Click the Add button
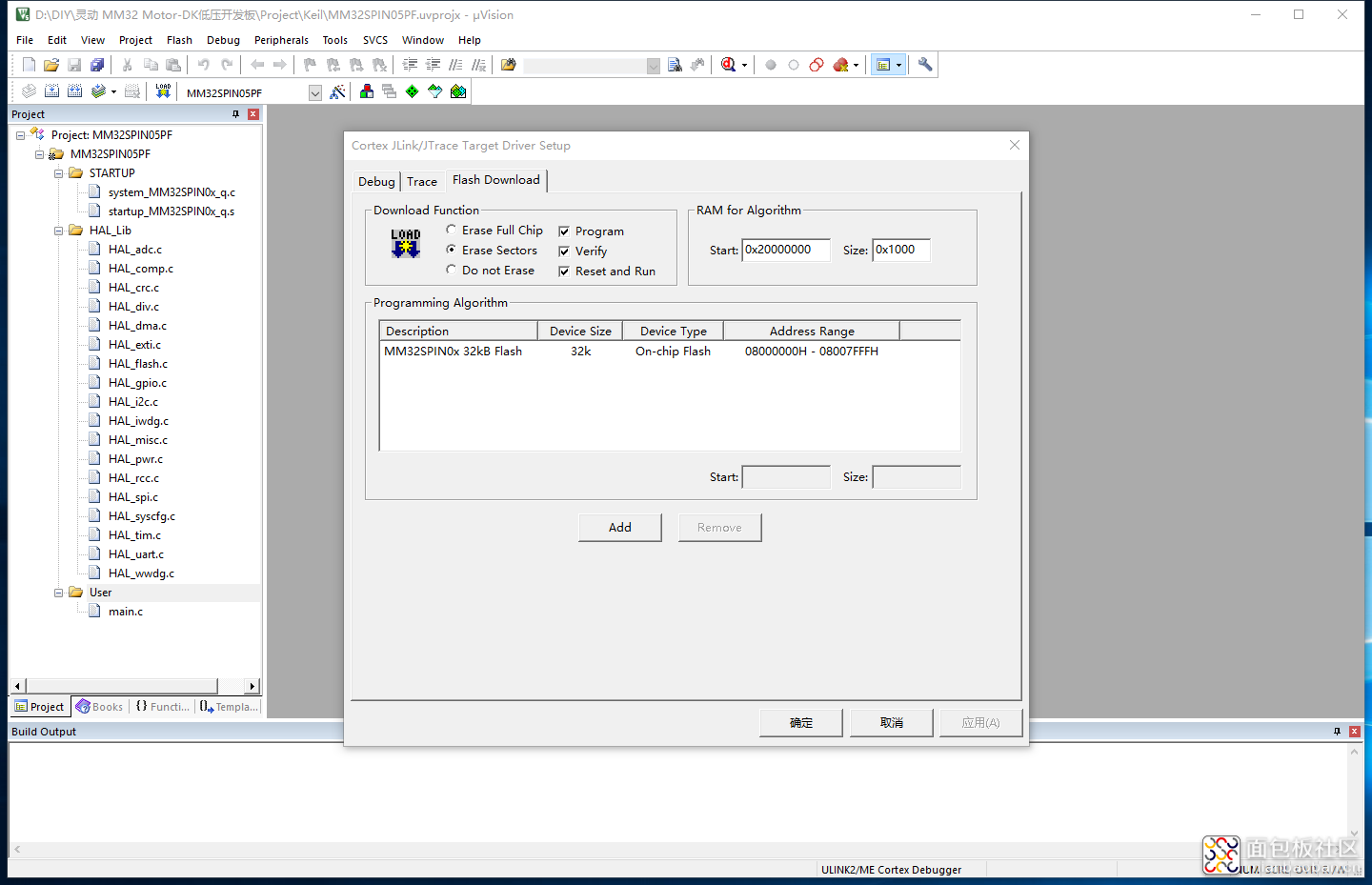Image resolution: width=1372 pixels, height=885 pixels. (619, 528)
